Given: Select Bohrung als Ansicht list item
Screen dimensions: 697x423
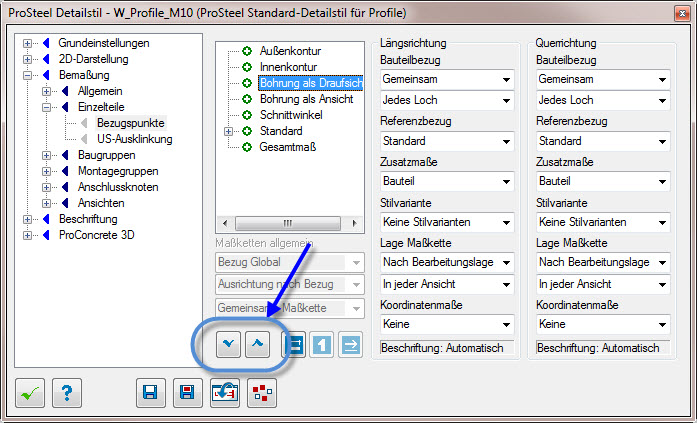Looking at the screenshot, I should pos(307,99).
